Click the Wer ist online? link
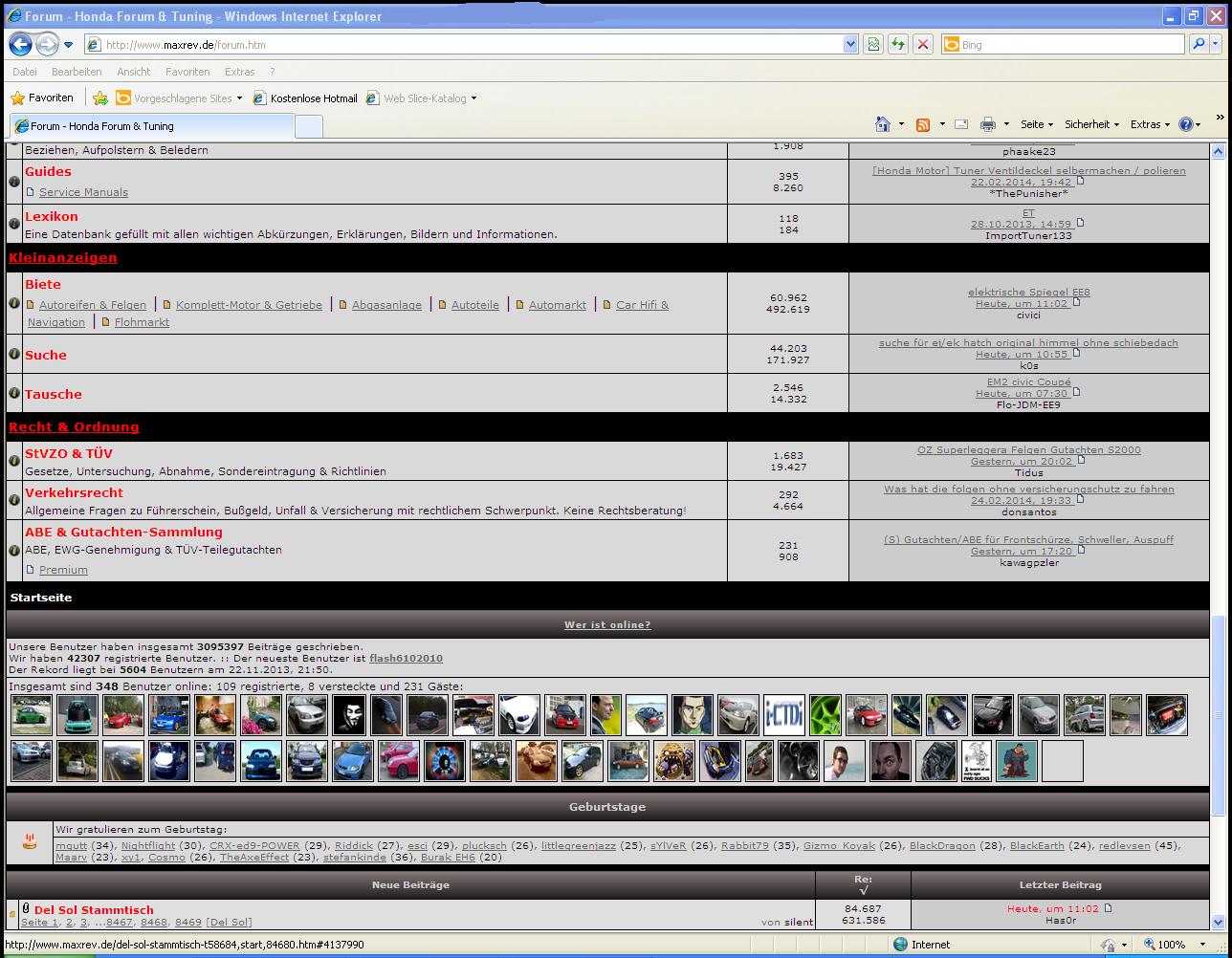The image size is (1232, 958). click(607, 624)
